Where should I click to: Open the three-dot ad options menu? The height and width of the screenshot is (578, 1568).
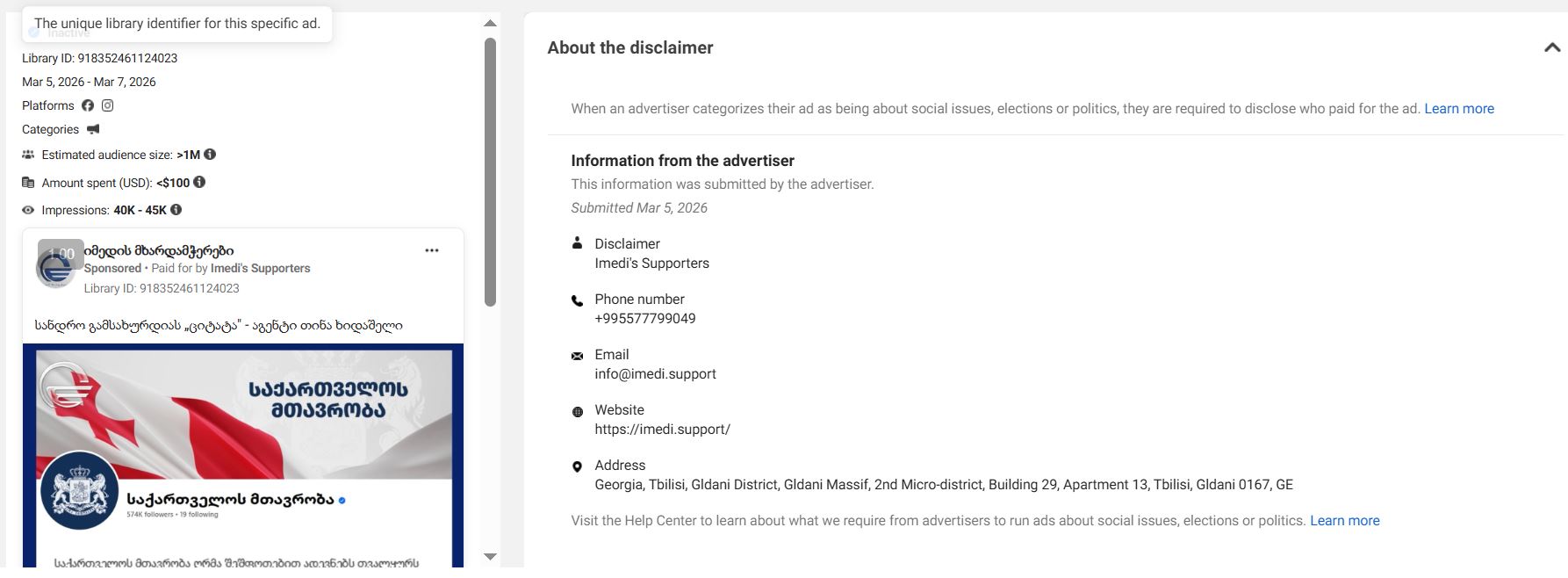point(431,250)
